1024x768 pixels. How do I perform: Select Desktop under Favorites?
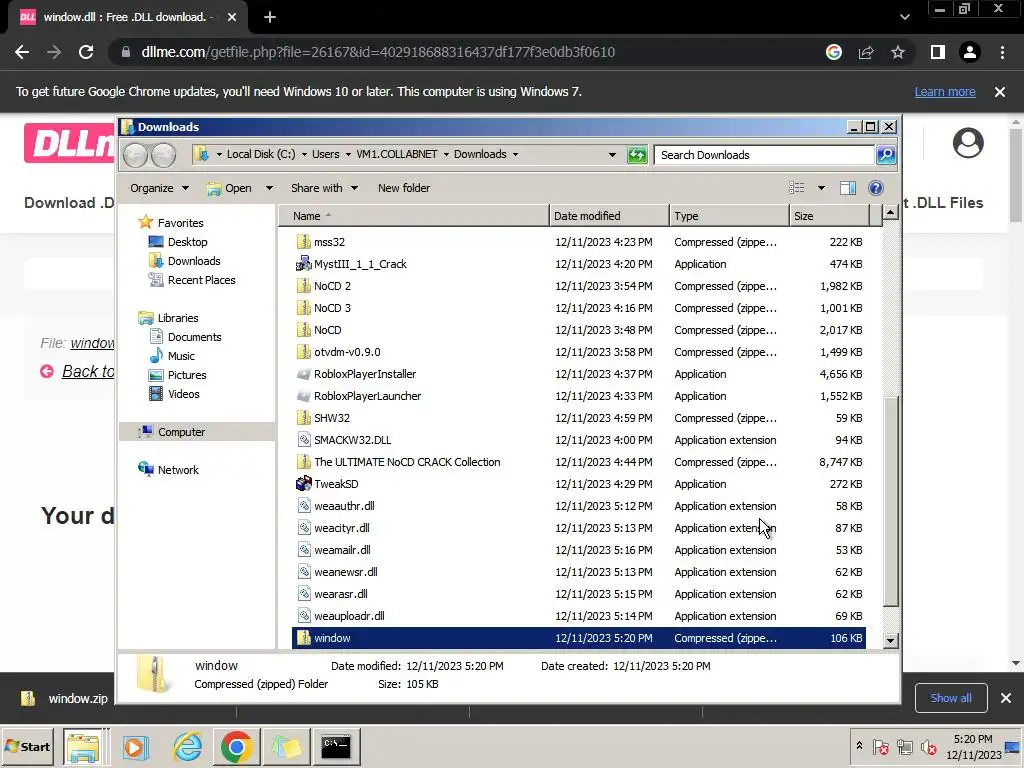point(178,242)
